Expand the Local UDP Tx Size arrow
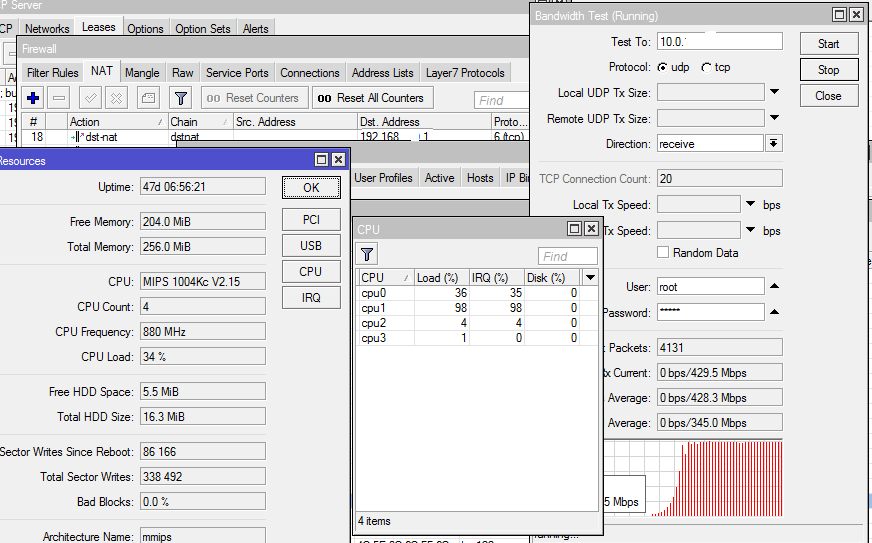Viewport: 872px width, 543px height. pos(774,92)
